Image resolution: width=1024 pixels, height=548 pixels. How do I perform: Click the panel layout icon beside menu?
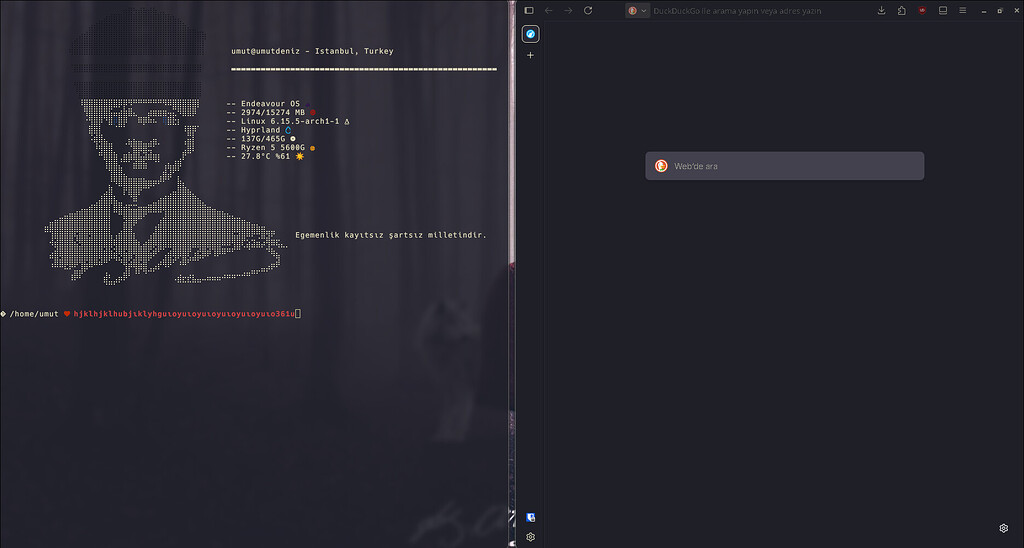(943, 10)
